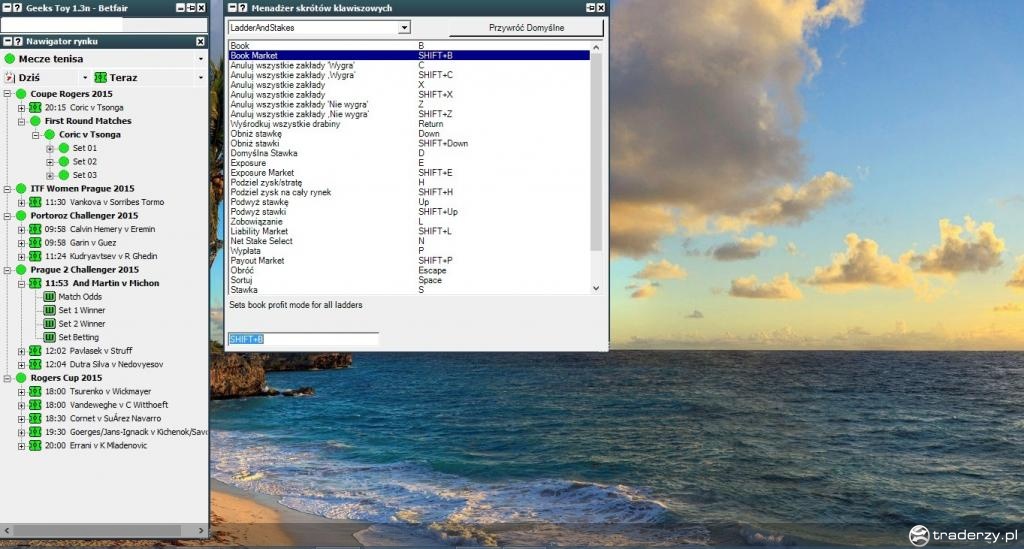Expand the Set 01 node
1024x549 pixels.
click(x=50, y=148)
